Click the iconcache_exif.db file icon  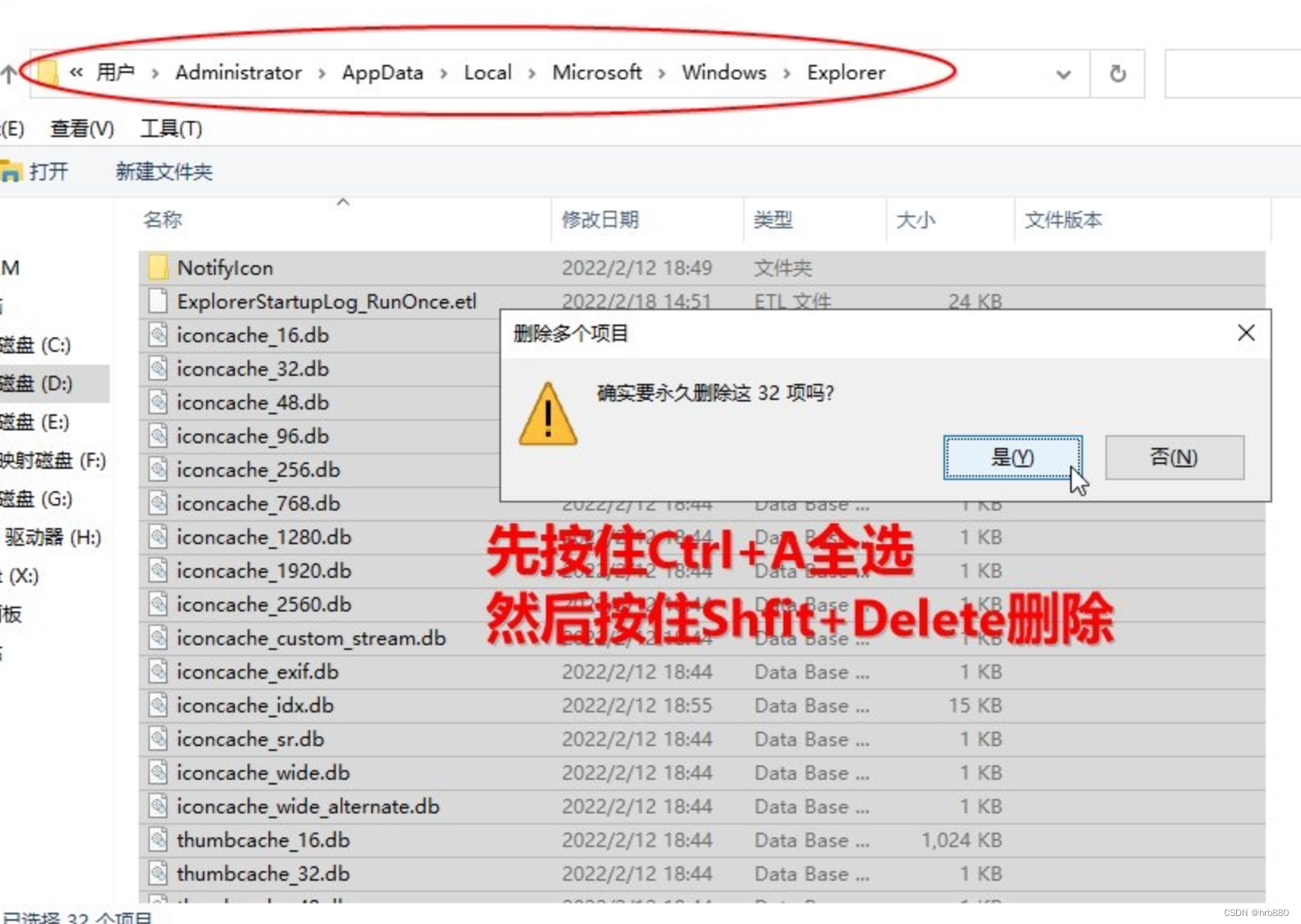158,672
